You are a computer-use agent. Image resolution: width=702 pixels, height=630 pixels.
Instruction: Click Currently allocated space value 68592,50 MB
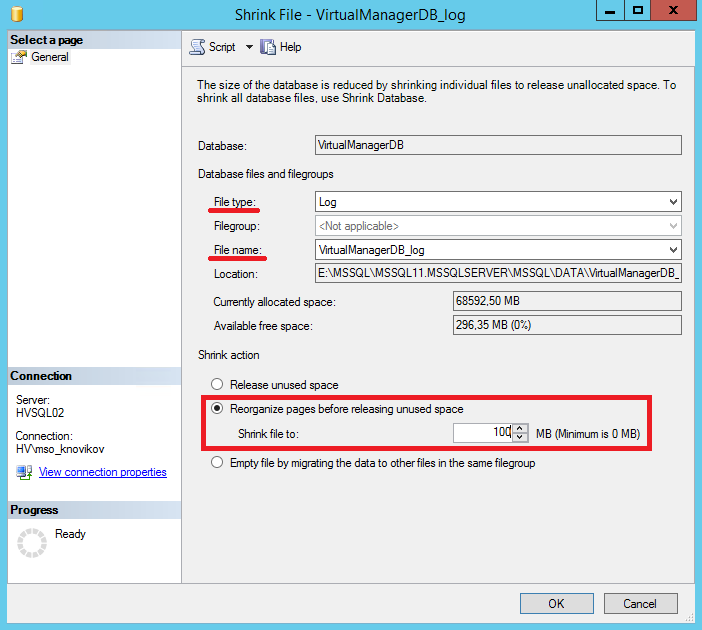tap(567, 301)
